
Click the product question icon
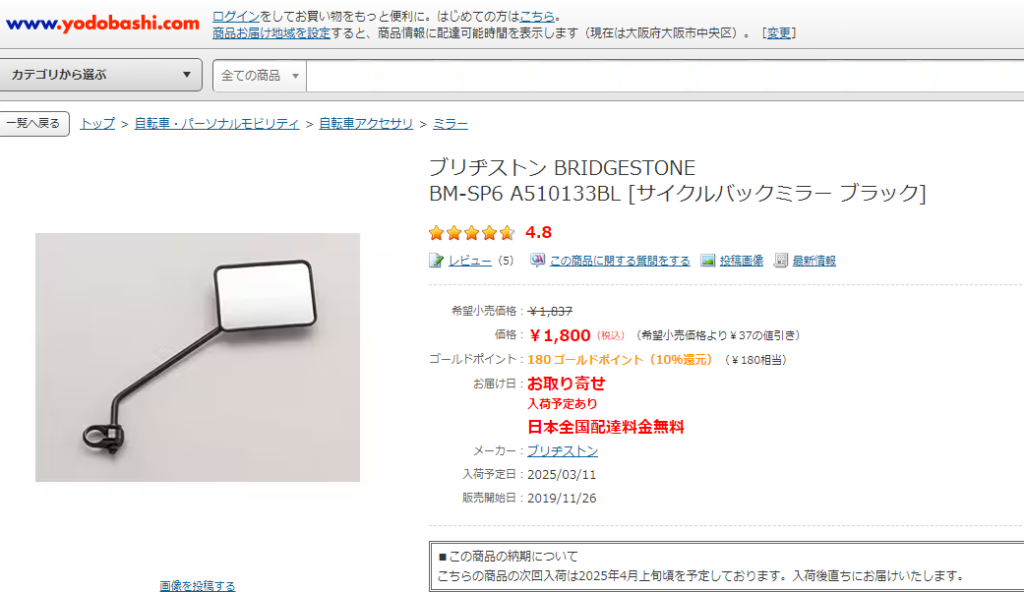tap(537, 260)
